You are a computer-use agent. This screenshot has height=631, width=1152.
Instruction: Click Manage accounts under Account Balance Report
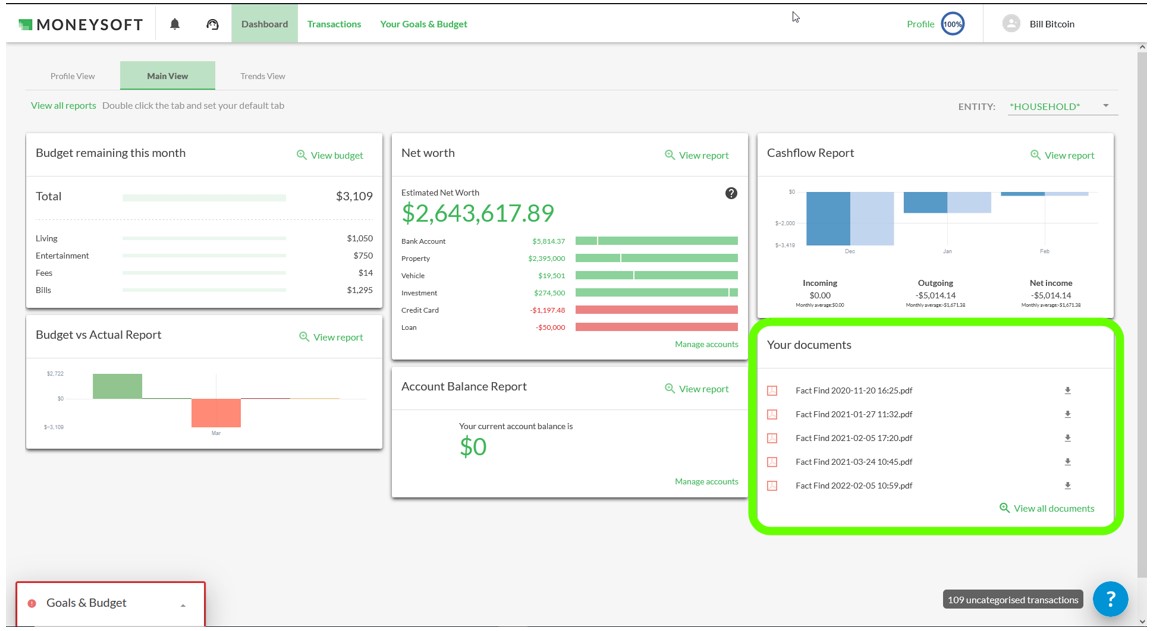pyautogui.click(x=707, y=482)
